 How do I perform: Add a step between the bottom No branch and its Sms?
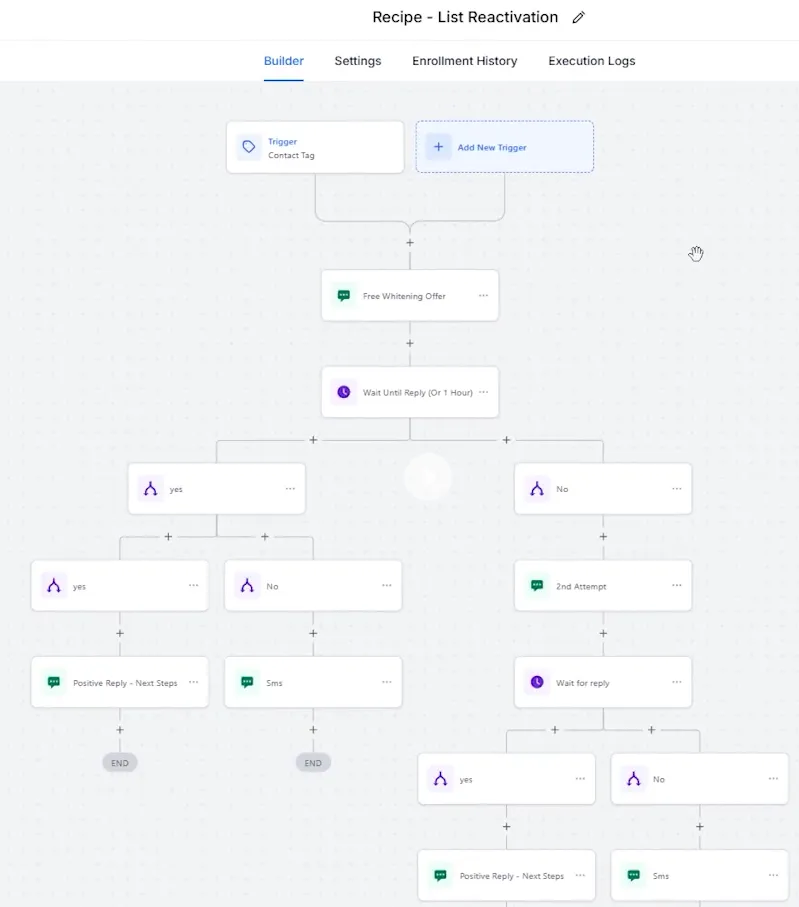(x=699, y=827)
